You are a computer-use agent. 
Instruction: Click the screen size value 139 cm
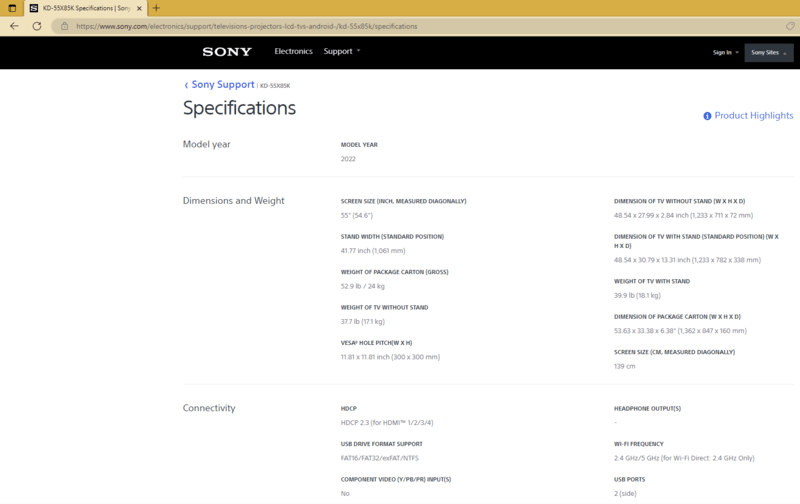624,366
